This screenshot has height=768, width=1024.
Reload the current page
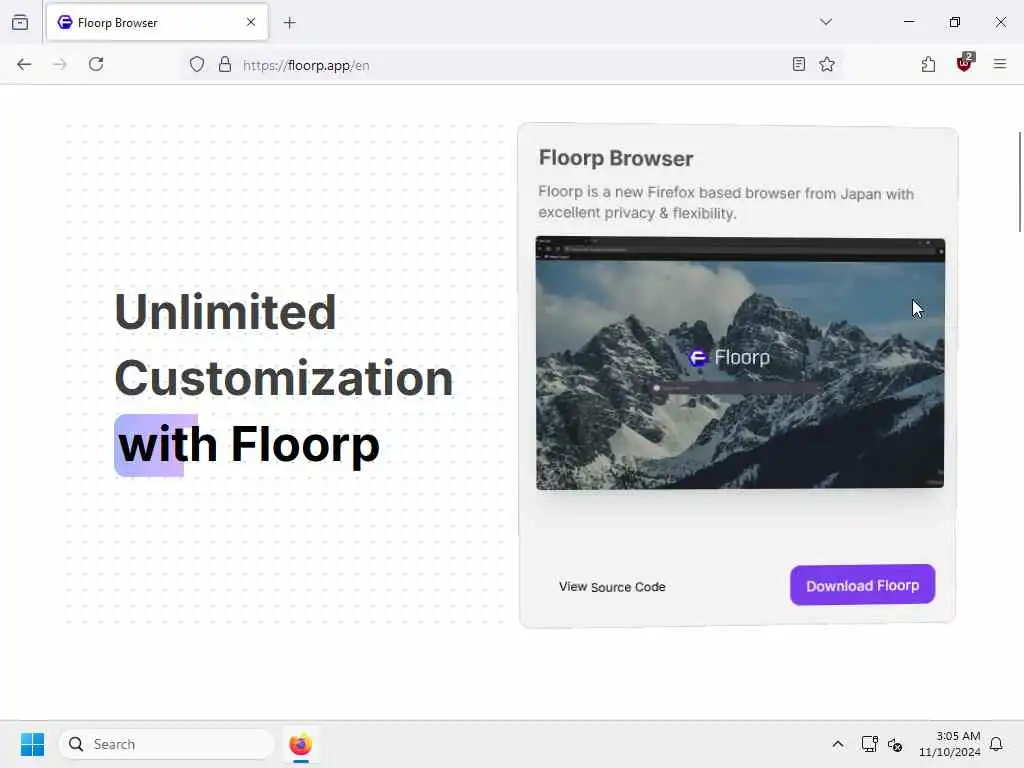96,64
